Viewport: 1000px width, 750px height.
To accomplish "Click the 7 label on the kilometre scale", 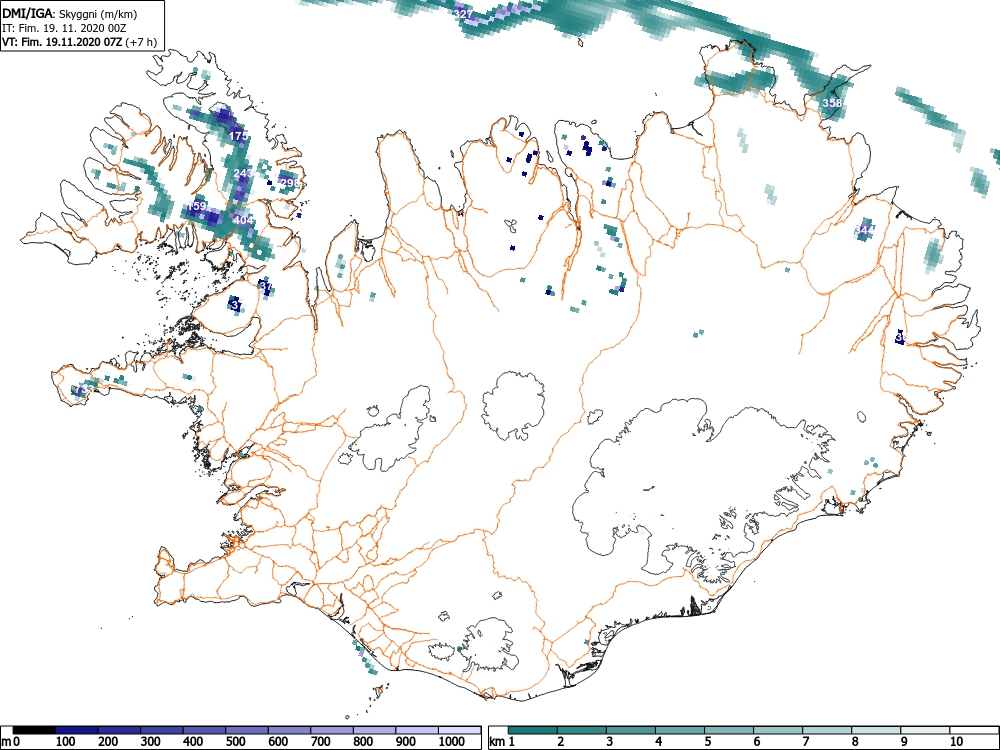I will tap(805, 742).
